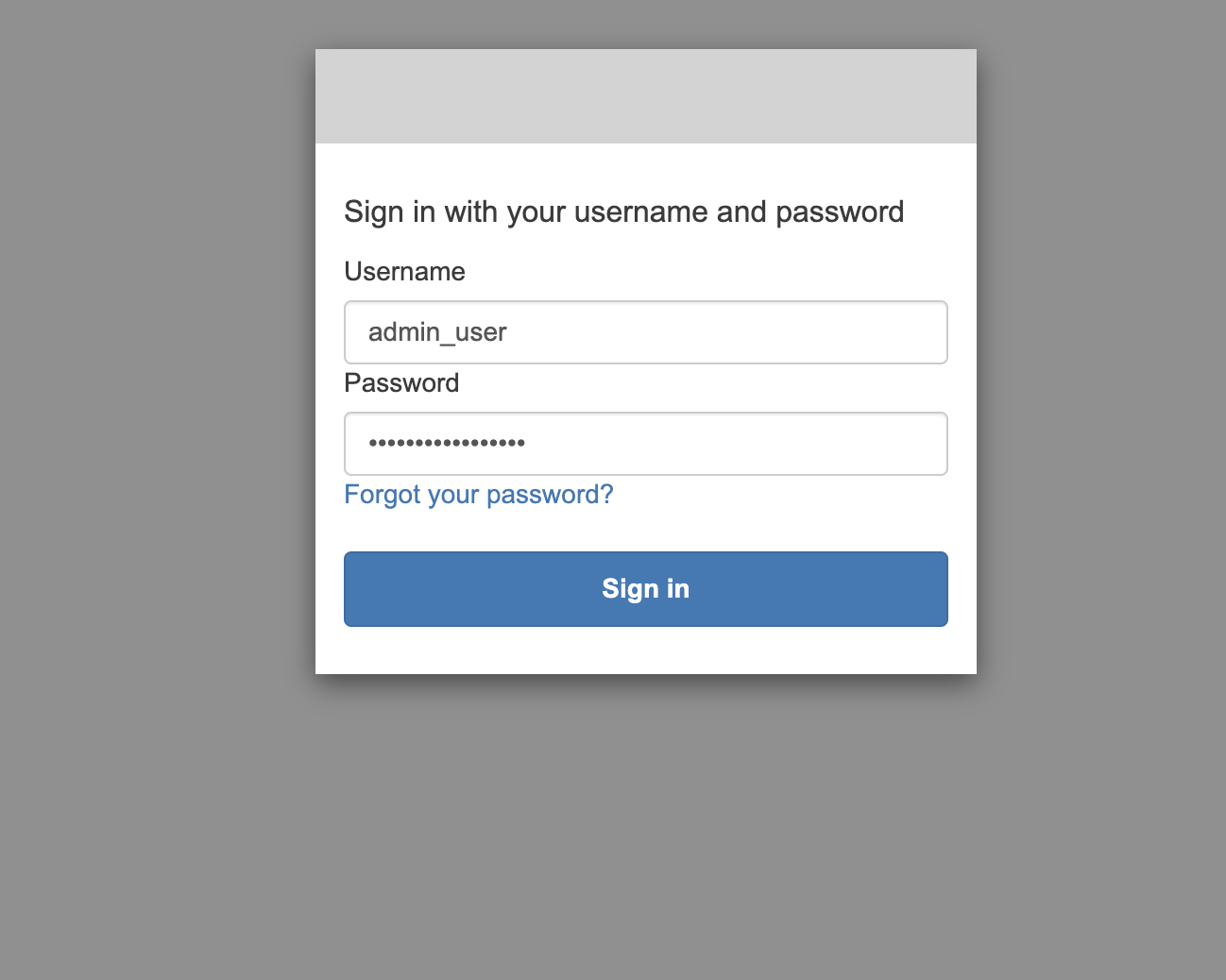1226x980 pixels.
Task: Open the Forgot your password link
Action: (479, 495)
